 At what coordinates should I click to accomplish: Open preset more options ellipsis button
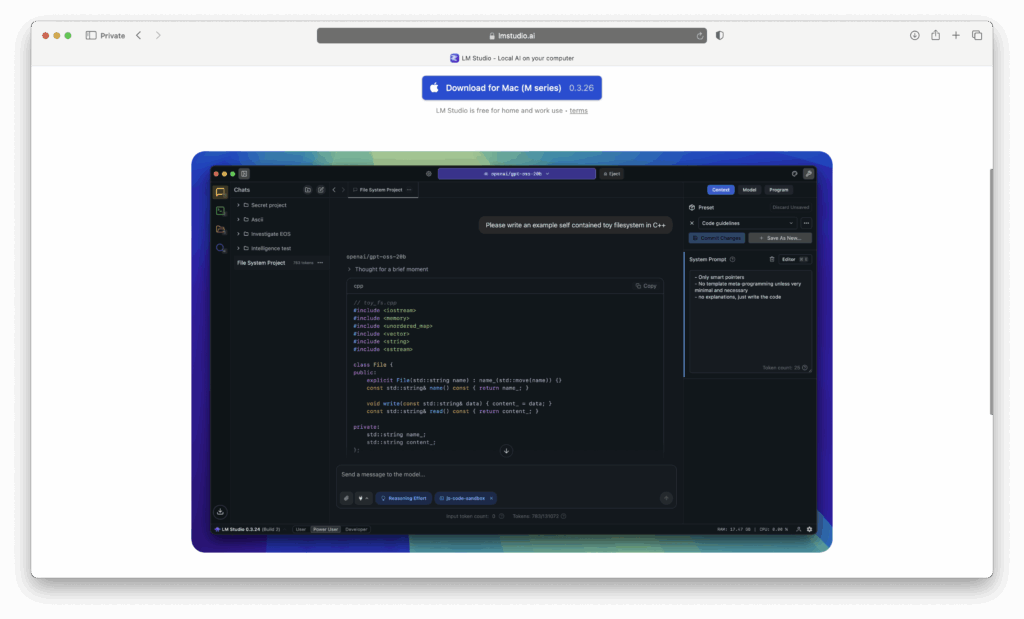click(807, 223)
